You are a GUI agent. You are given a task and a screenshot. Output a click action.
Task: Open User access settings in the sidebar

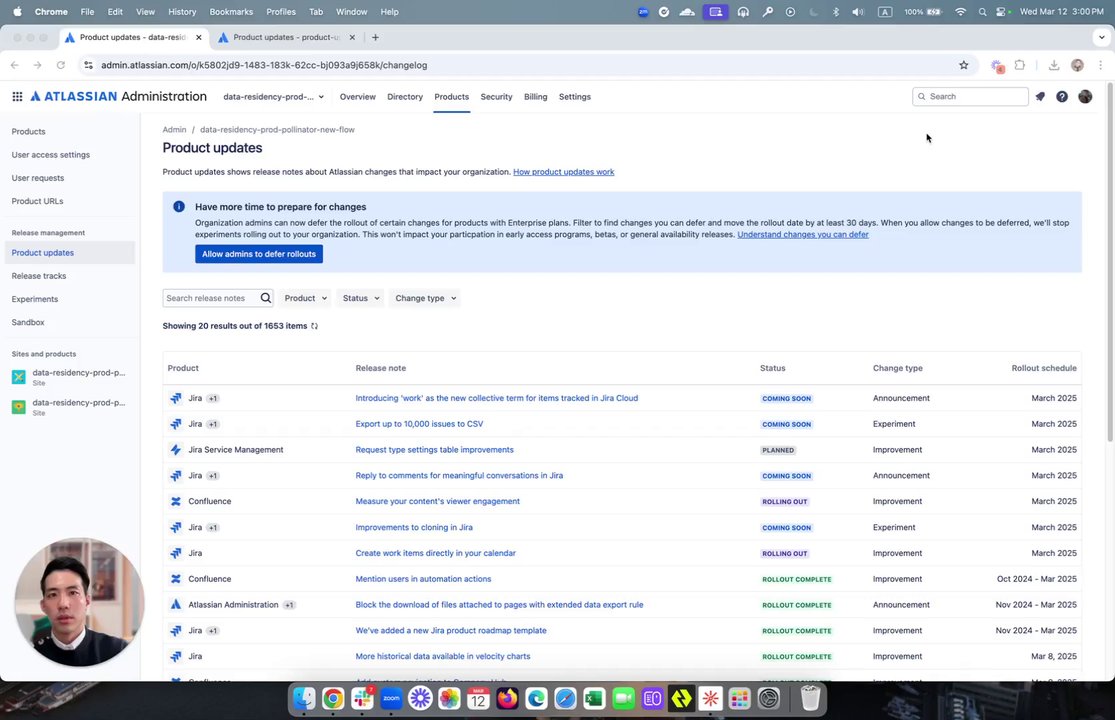click(x=50, y=155)
